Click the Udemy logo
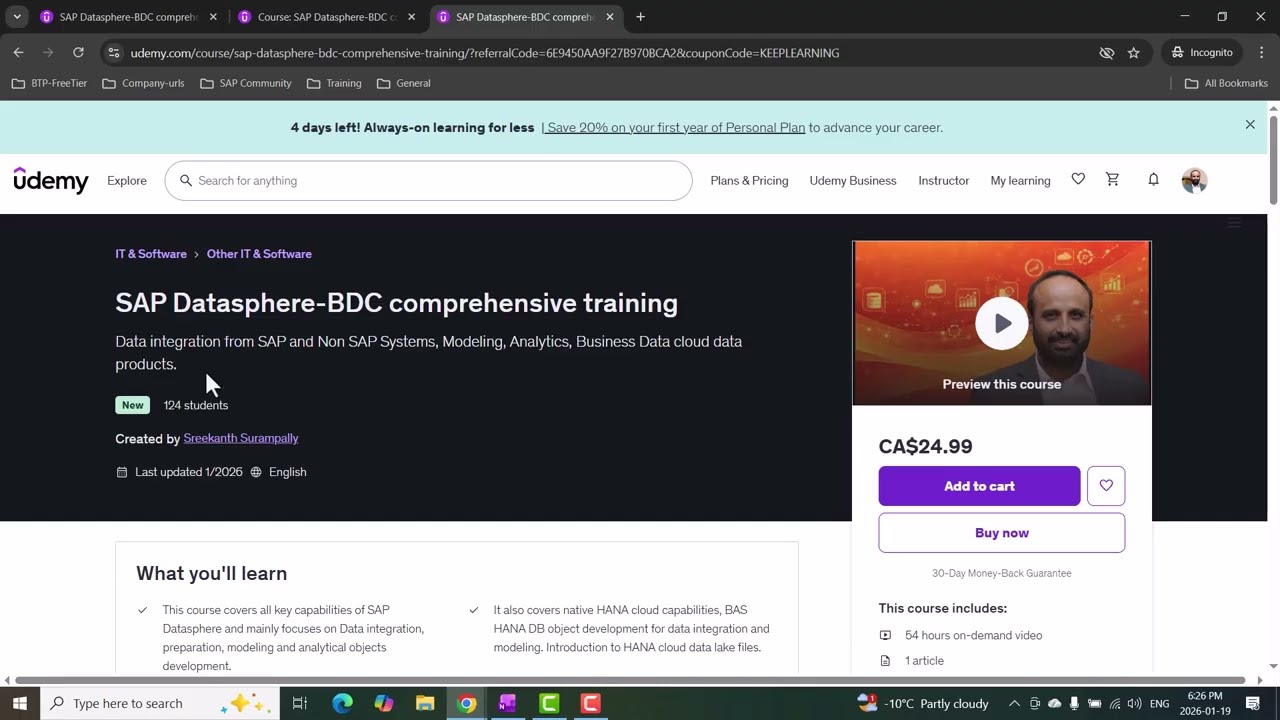This screenshot has width=1280, height=720. 51,180
